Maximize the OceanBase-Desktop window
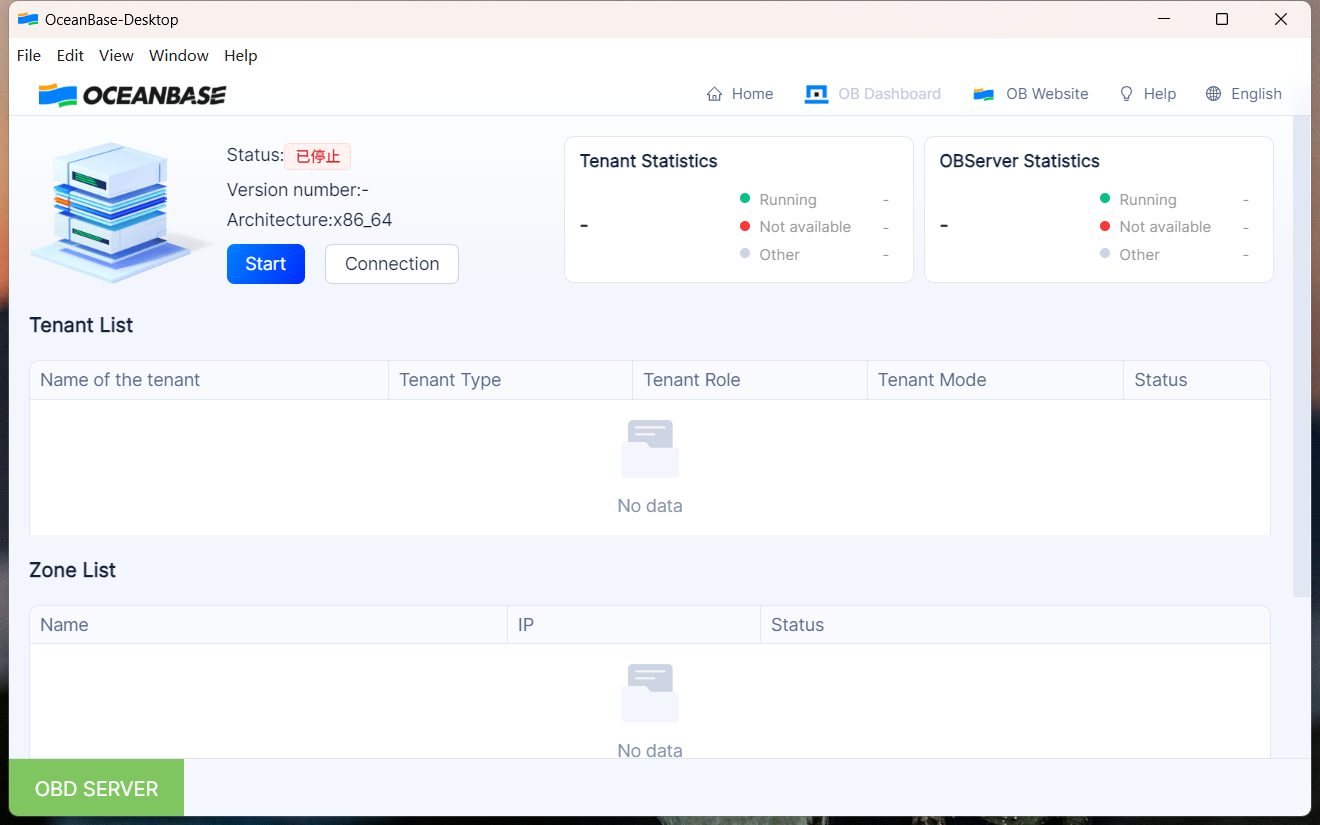The height and width of the screenshot is (825, 1320). click(1221, 19)
